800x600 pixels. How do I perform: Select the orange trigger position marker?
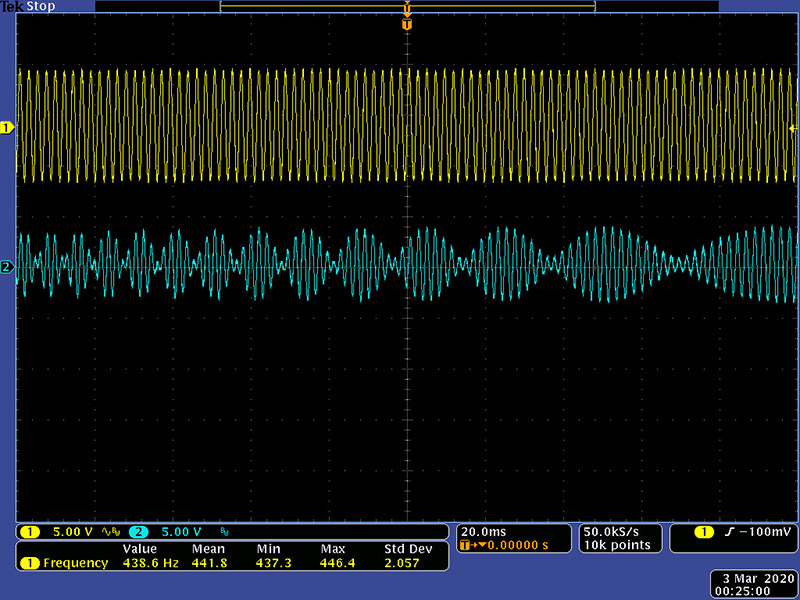pos(406,23)
